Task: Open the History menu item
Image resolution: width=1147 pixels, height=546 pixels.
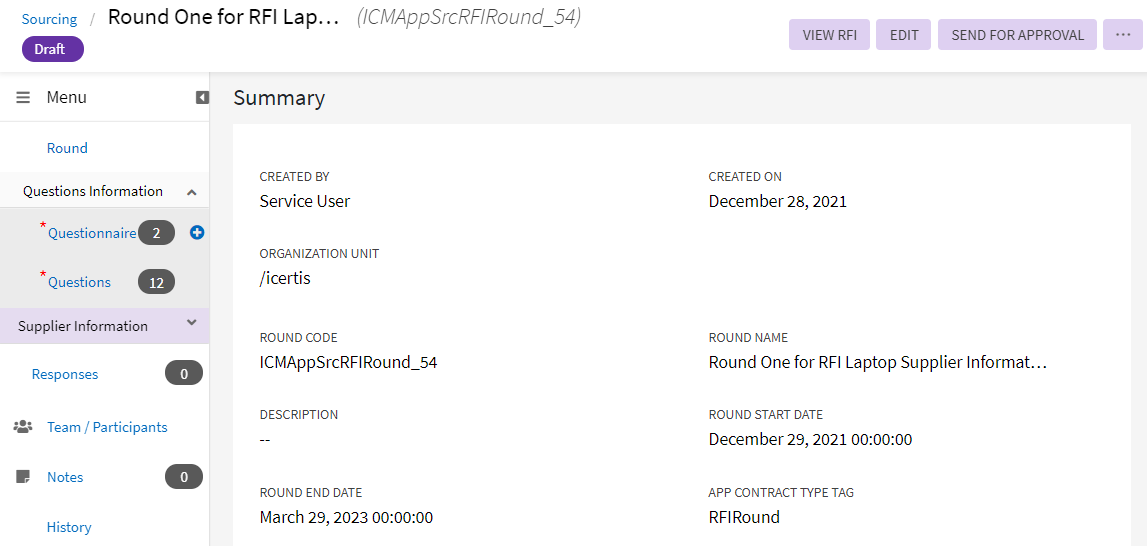Action: click(x=69, y=527)
